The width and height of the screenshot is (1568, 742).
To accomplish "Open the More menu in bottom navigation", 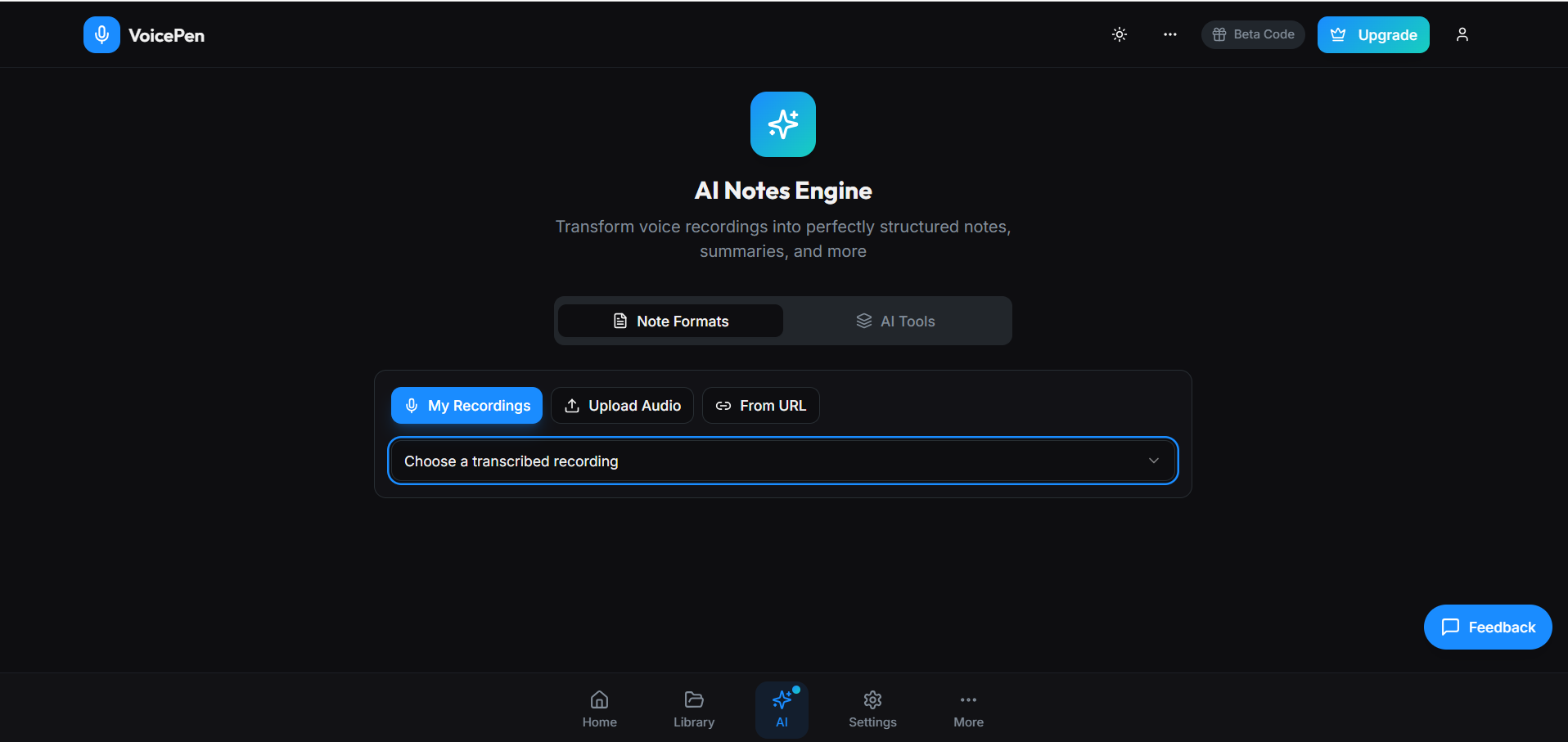I will pyautogui.click(x=968, y=709).
